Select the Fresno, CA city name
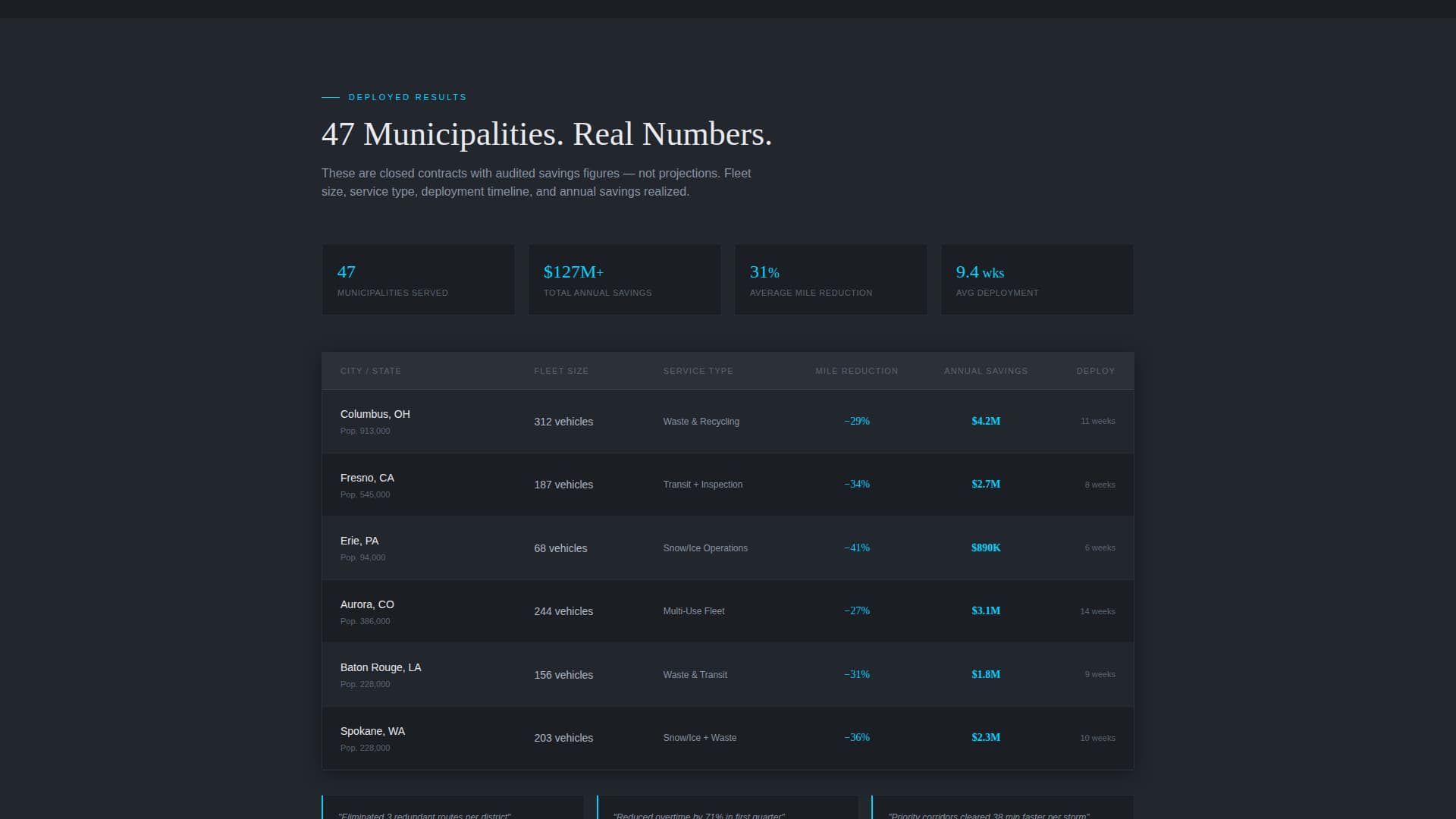The height and width of the screenshot is (819, 1456). click(367, 478)
